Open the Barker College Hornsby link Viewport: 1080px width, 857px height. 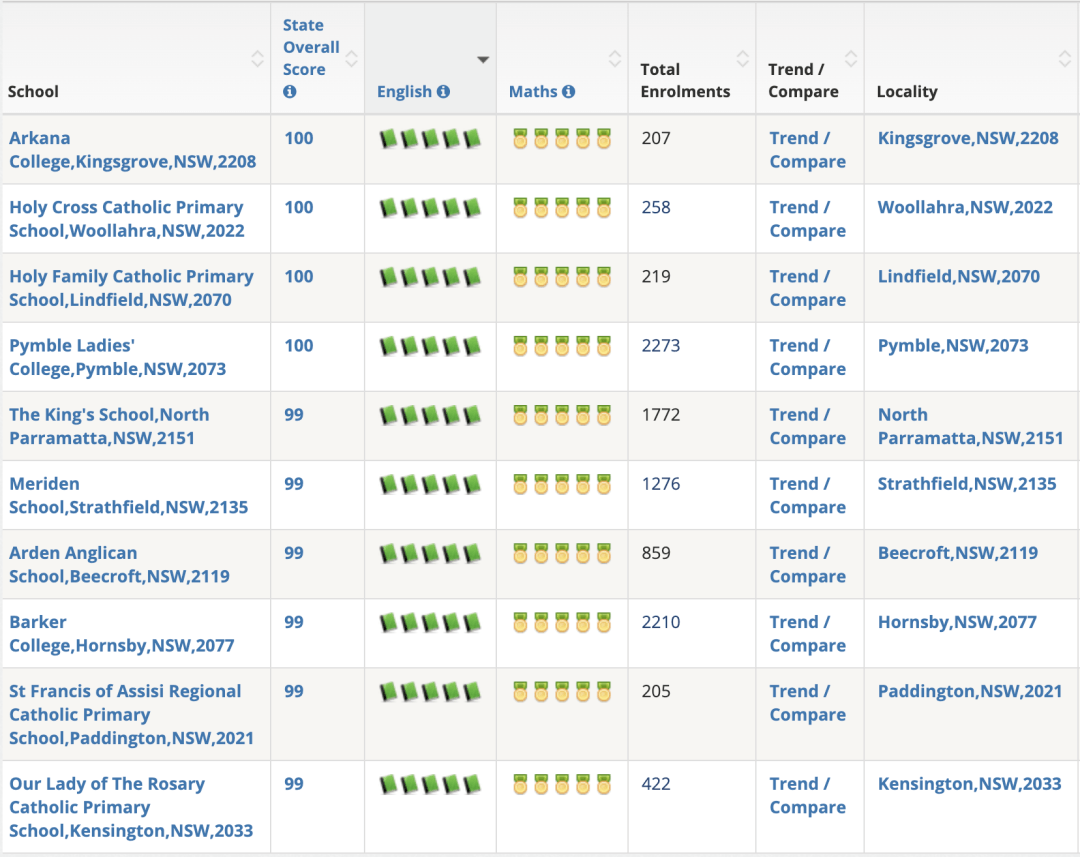coord(122,634)
